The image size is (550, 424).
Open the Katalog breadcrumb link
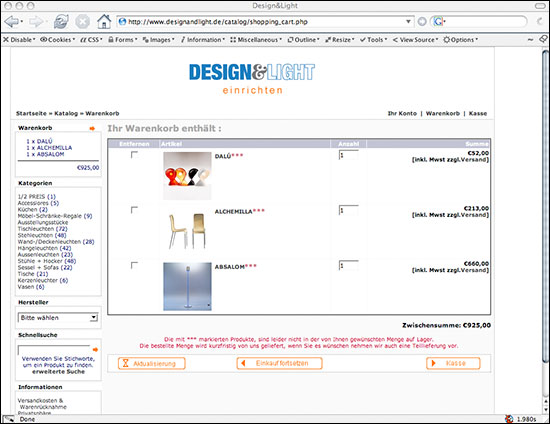tap(66, 113)
